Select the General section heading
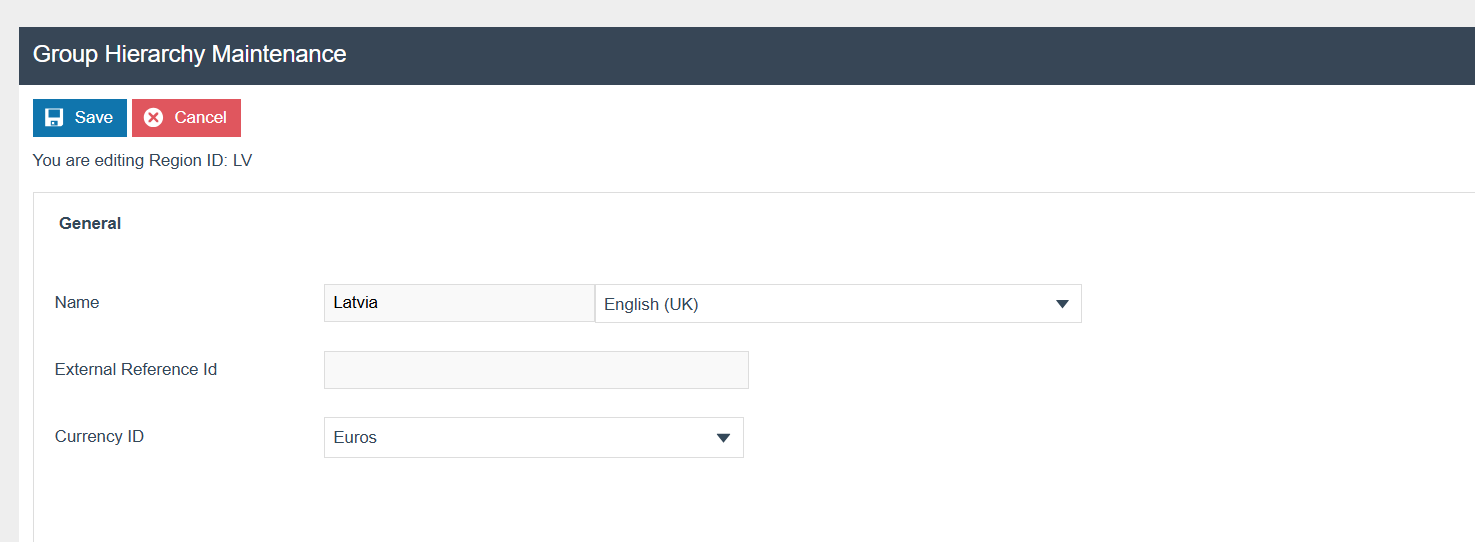The width and height of the screenshot is (1475, 542). click(x=90, y=224)
